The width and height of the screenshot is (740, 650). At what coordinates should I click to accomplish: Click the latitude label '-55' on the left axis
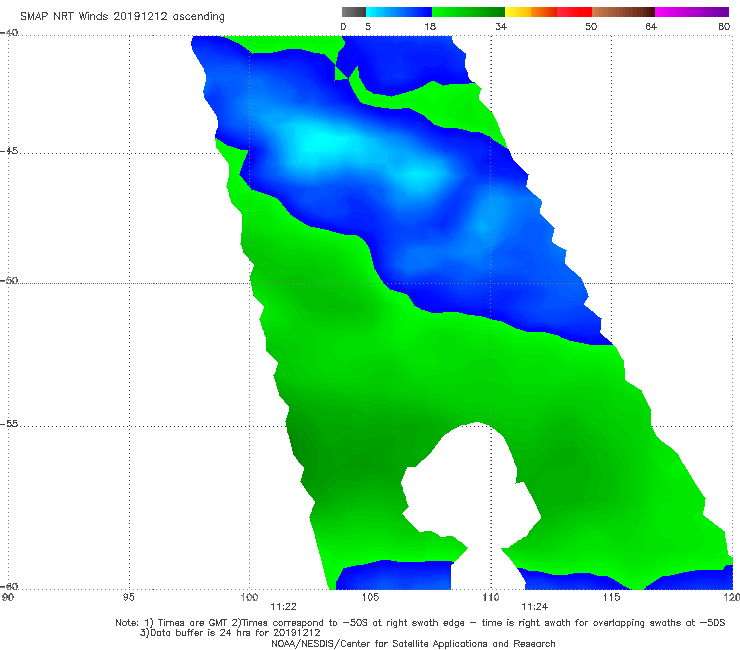(x=9, y=424)
